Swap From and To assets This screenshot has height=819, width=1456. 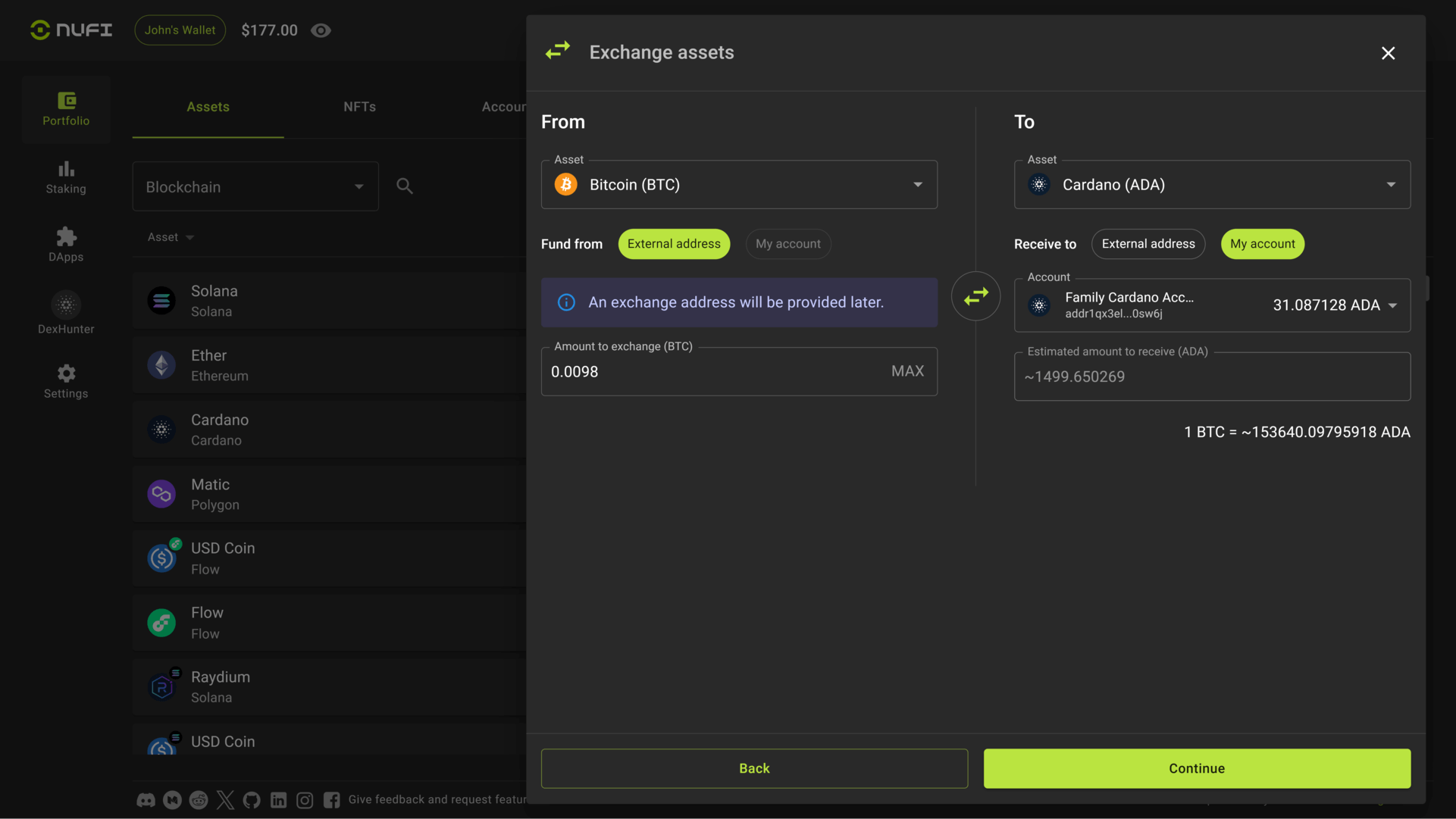(976, 296)
